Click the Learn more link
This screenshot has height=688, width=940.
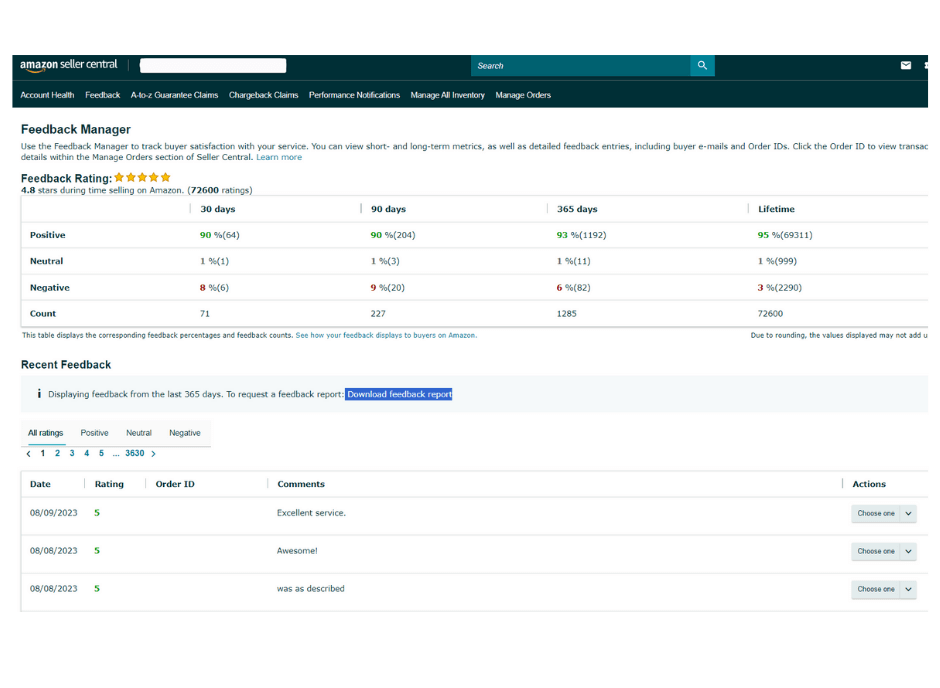click(278, 157)
